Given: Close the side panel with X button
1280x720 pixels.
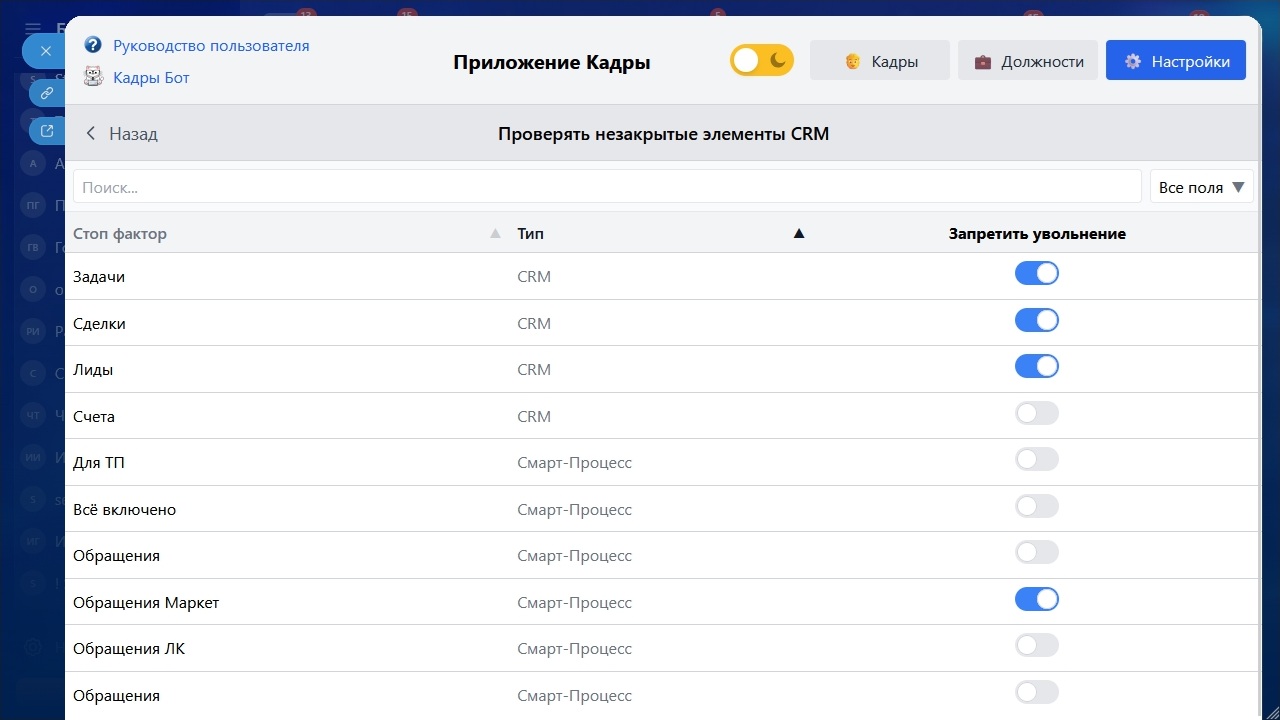Looking at the screenshot, I should (x=45, y=50).
